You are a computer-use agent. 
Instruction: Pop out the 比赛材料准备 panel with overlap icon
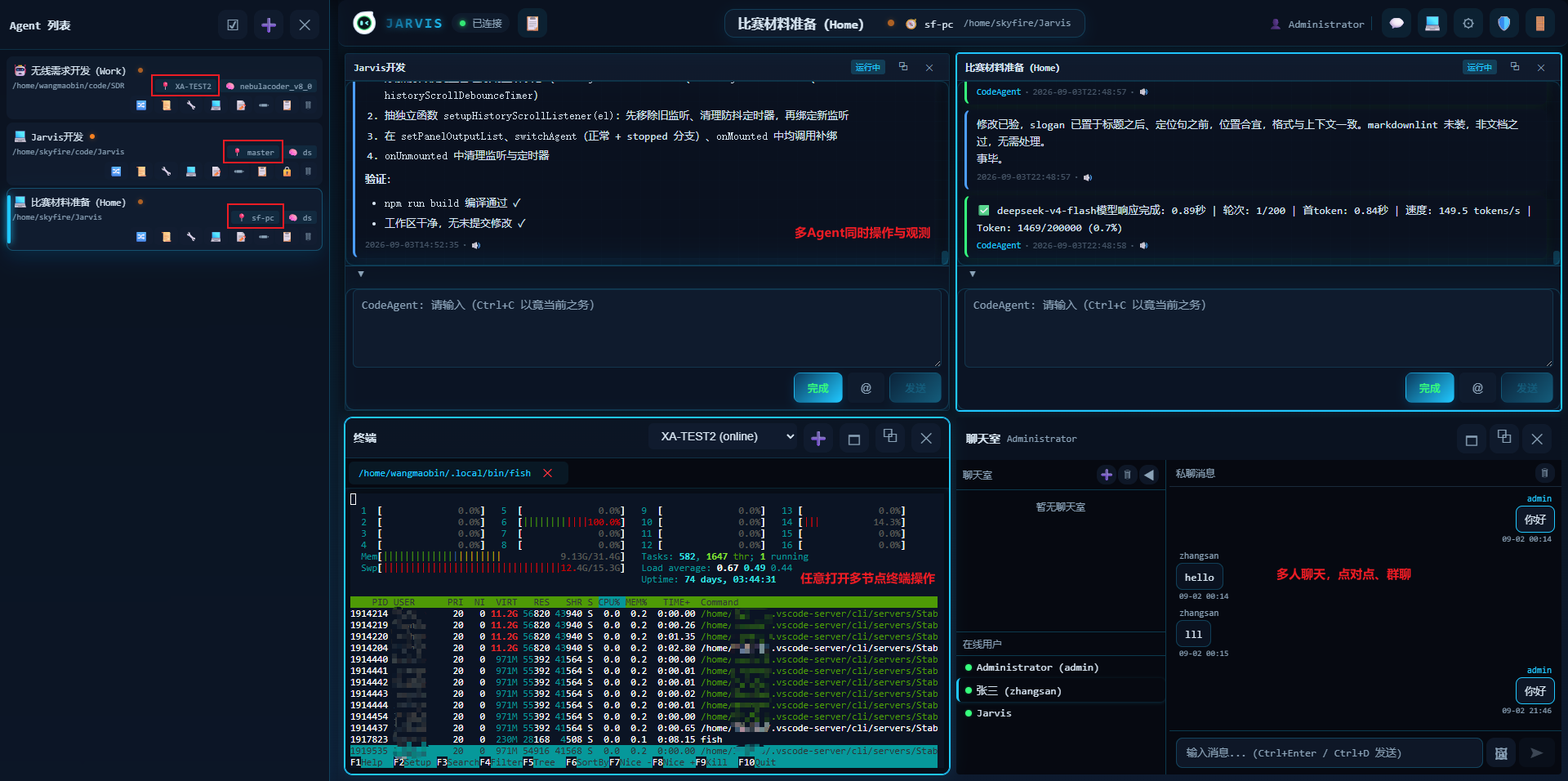(1515, 67)
